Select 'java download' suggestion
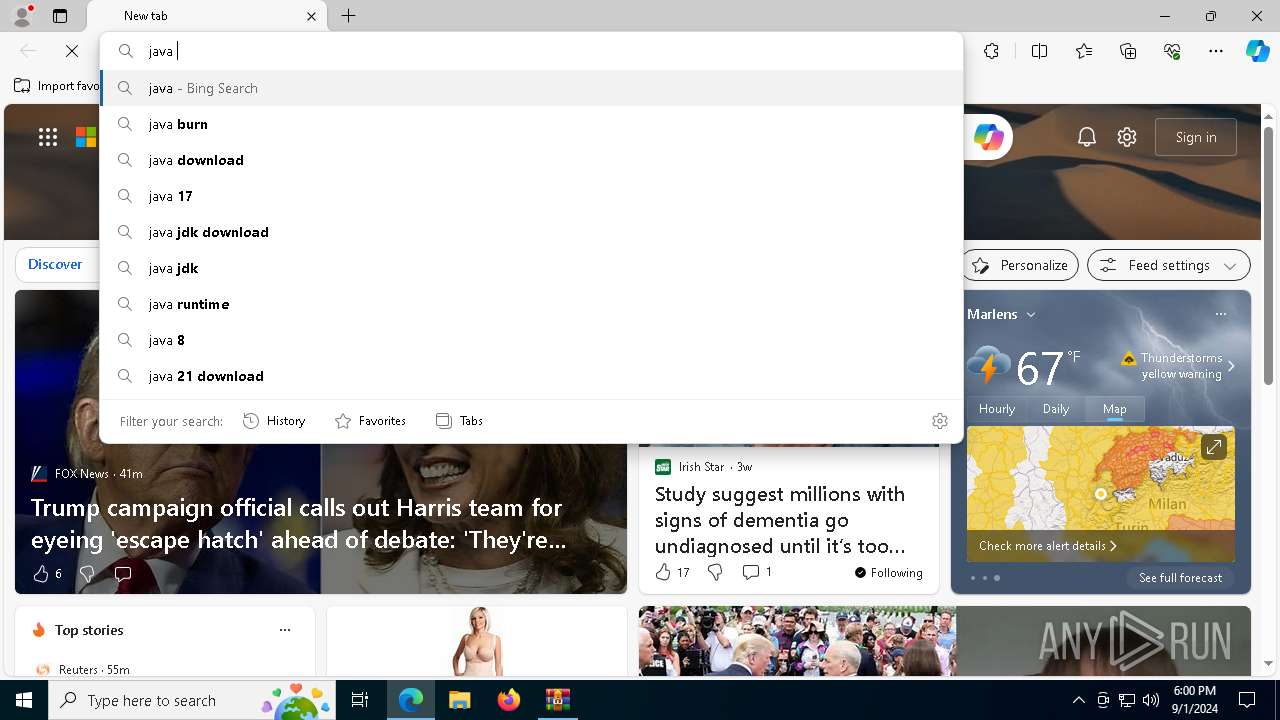 tap(532, 160)
